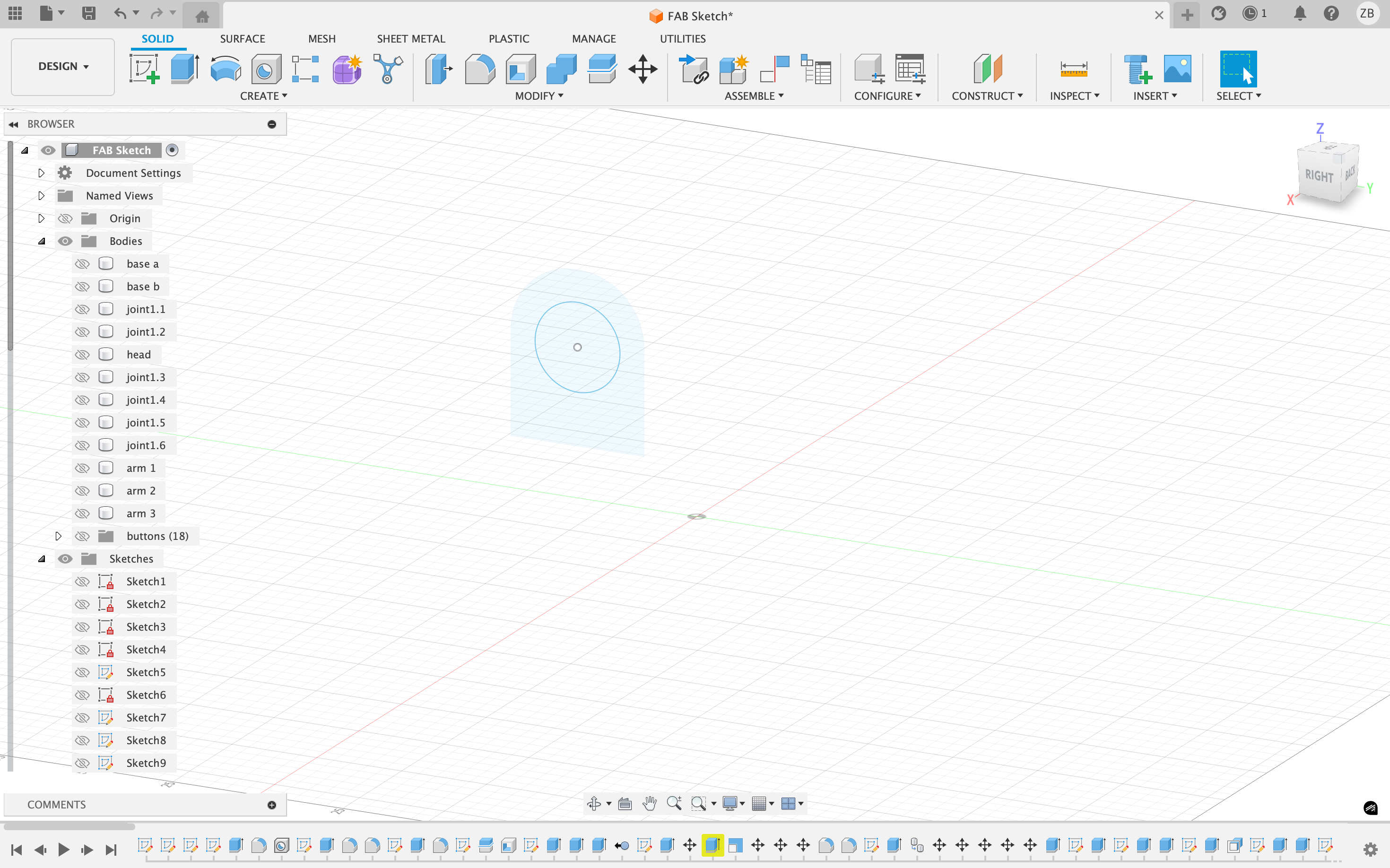The width and height of the screenshot is (1390, 868).
Task: Open the SHEET METAL tab
Action: click(410, 38)
